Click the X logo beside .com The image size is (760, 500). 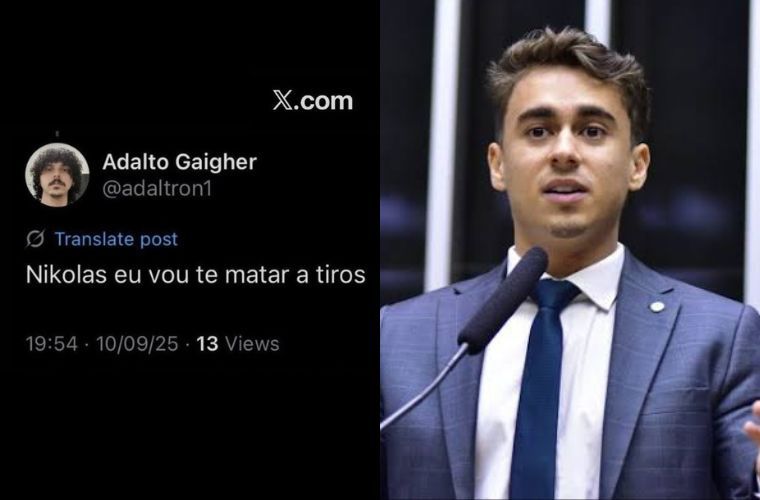coord(283,100)
